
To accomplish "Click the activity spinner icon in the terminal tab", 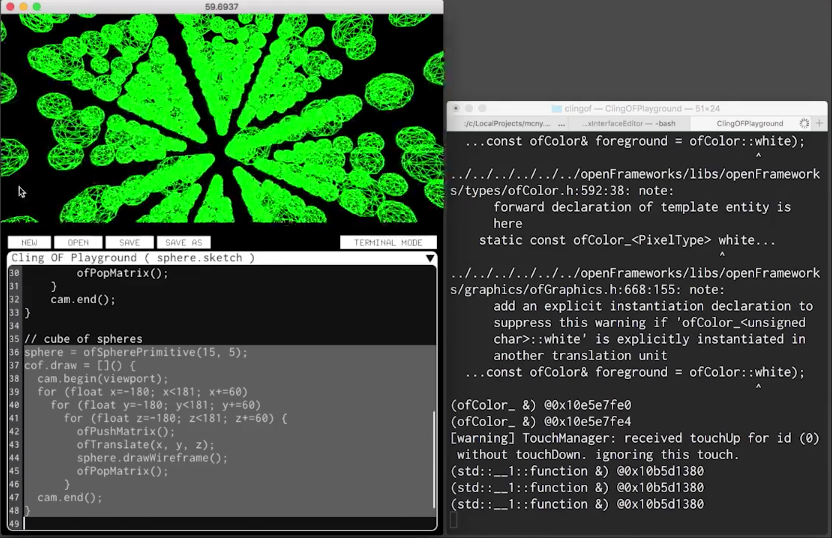I will click(804, 124).
